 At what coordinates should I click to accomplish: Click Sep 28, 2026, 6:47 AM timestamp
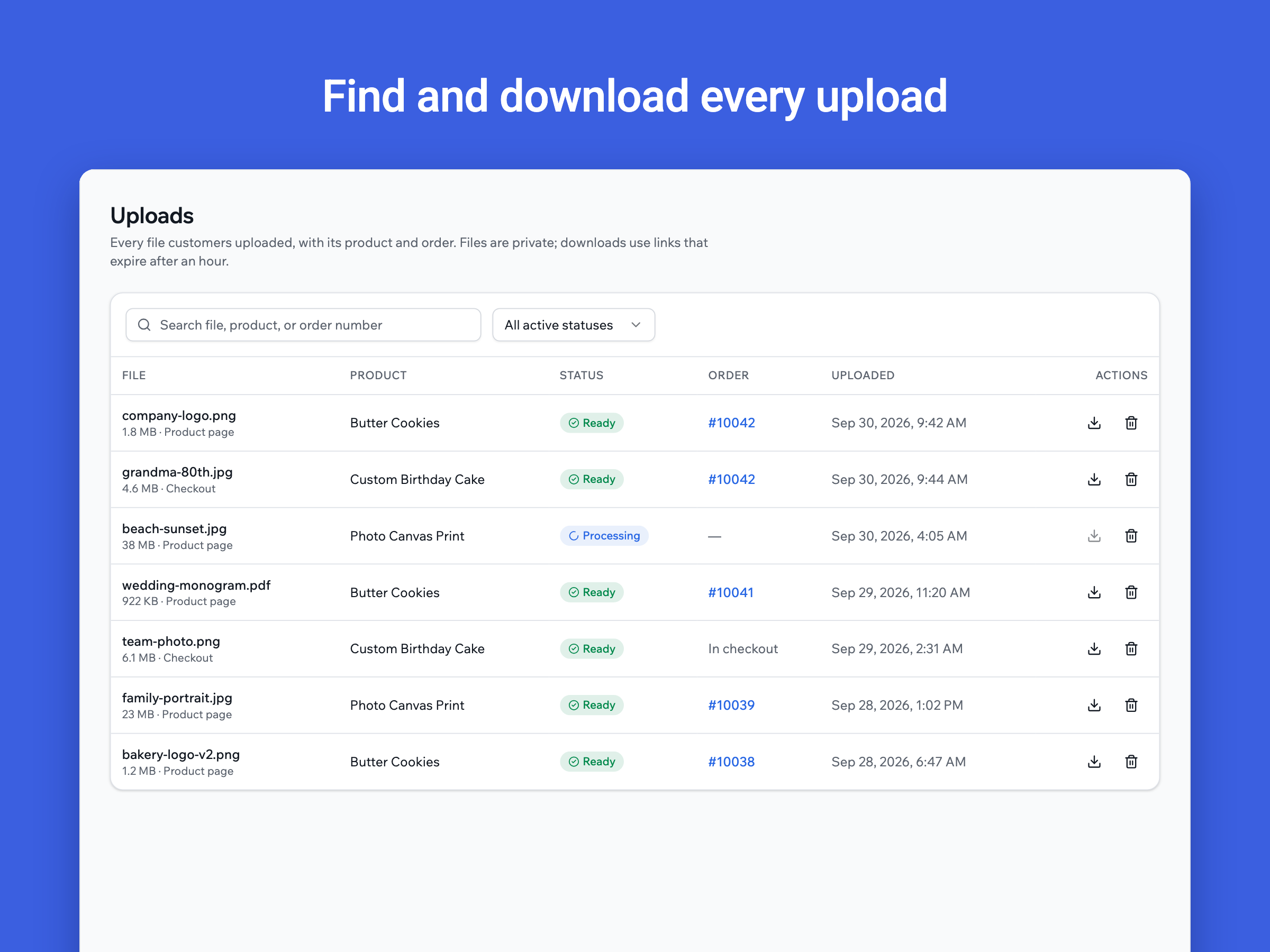[898, 762]
